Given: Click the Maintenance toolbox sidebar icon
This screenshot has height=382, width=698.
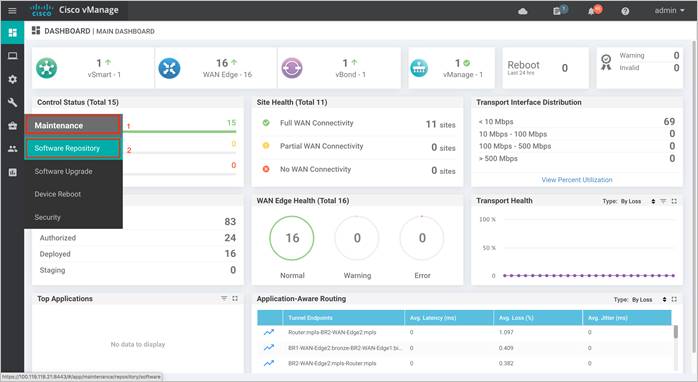Looking at the screenshot, I should [12, 126].
